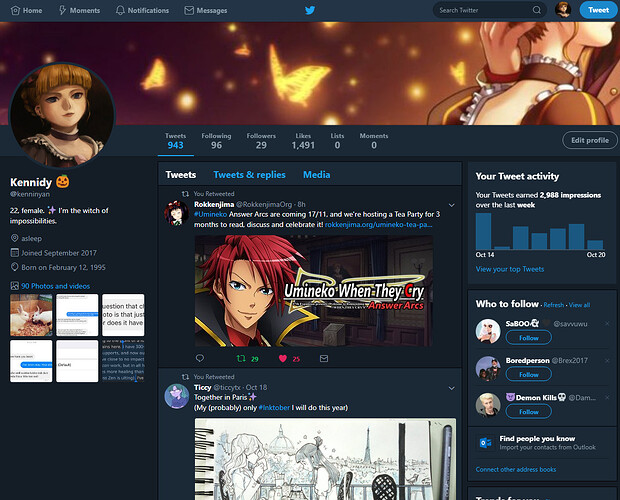Open Ticcy's profile avatar
This screenshot has height=500, width=620.
pos(176,396)
